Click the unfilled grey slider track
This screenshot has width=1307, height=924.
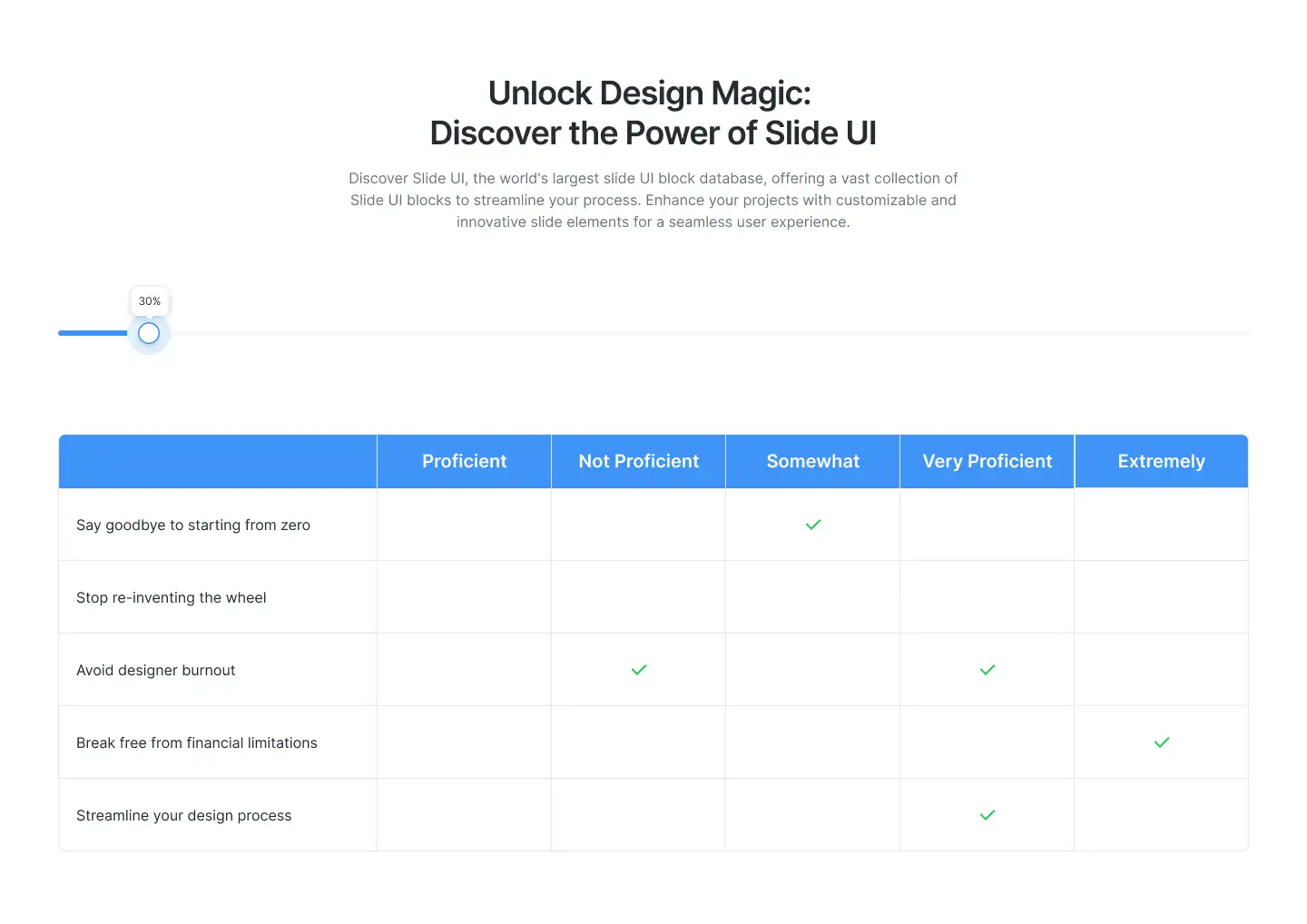(710, 333)
